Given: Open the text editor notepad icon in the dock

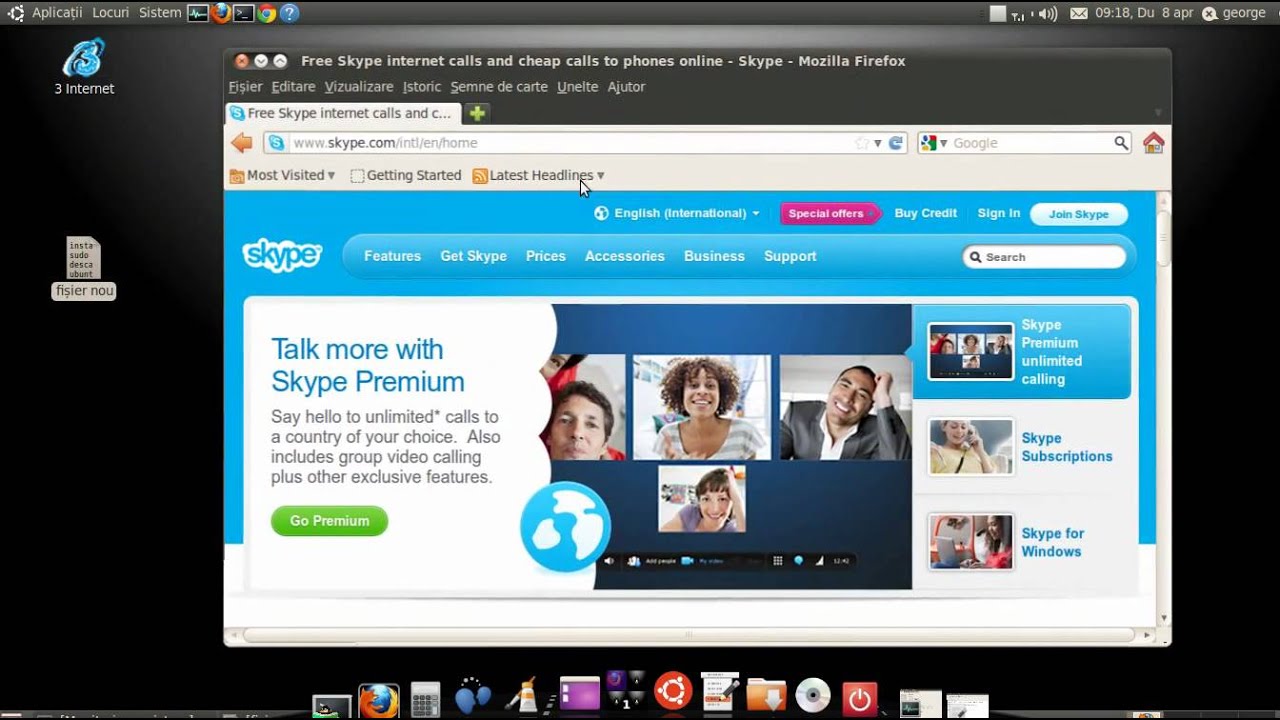Looking at the screenshot, I should (x=720, y=692).
